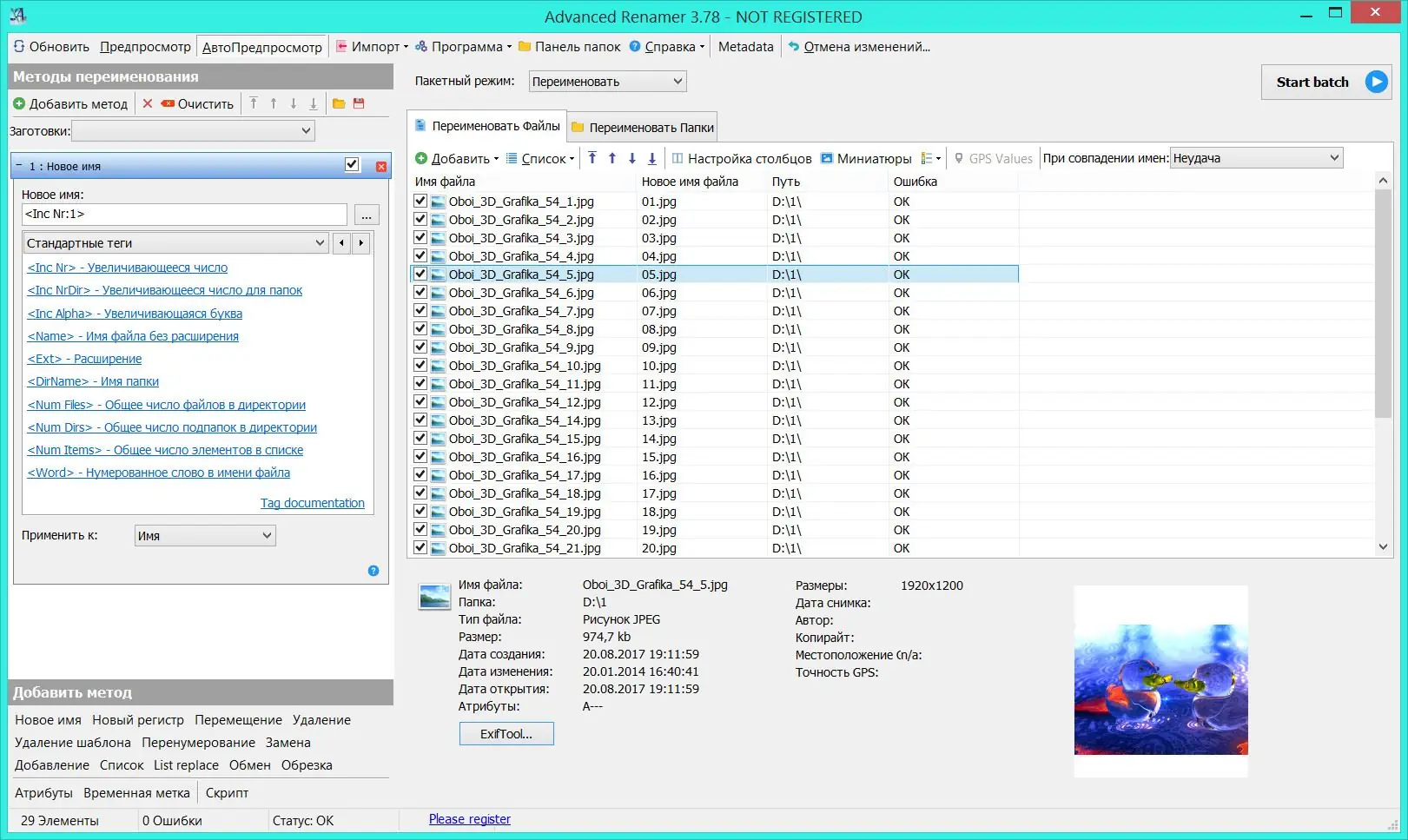Click Please register link
Screen dimensions: 1408x840
(x=470, y=819)
